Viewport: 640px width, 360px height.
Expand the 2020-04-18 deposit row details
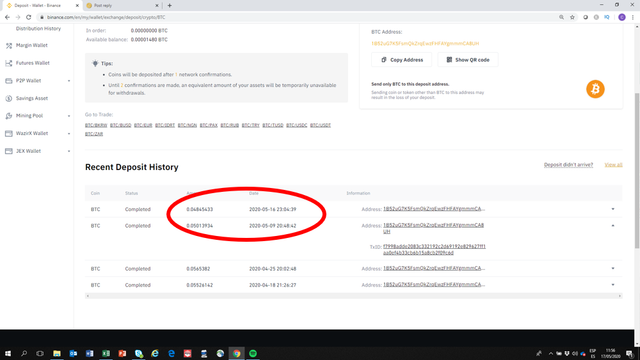tap(613, 285)
